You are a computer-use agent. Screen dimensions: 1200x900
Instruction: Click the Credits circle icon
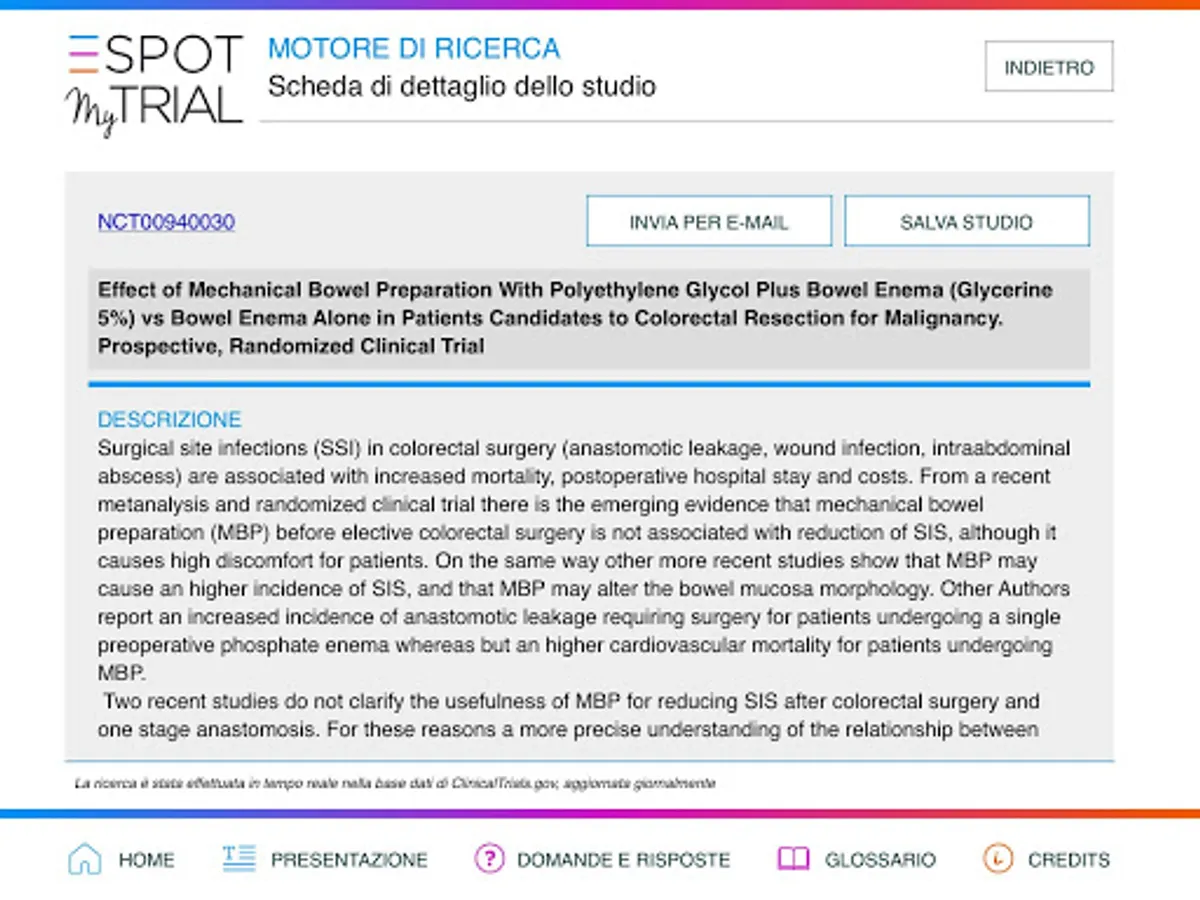coord(998,859)
